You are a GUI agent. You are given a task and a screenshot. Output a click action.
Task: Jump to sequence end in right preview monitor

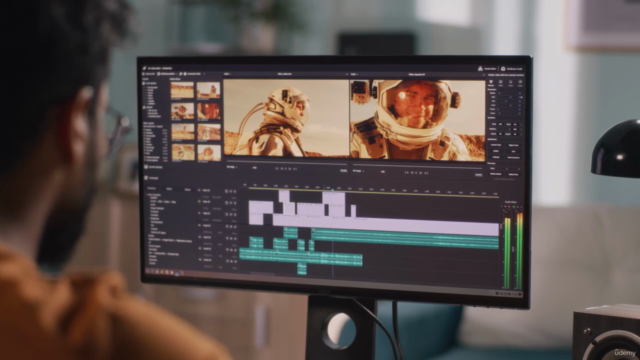(426, 173)
